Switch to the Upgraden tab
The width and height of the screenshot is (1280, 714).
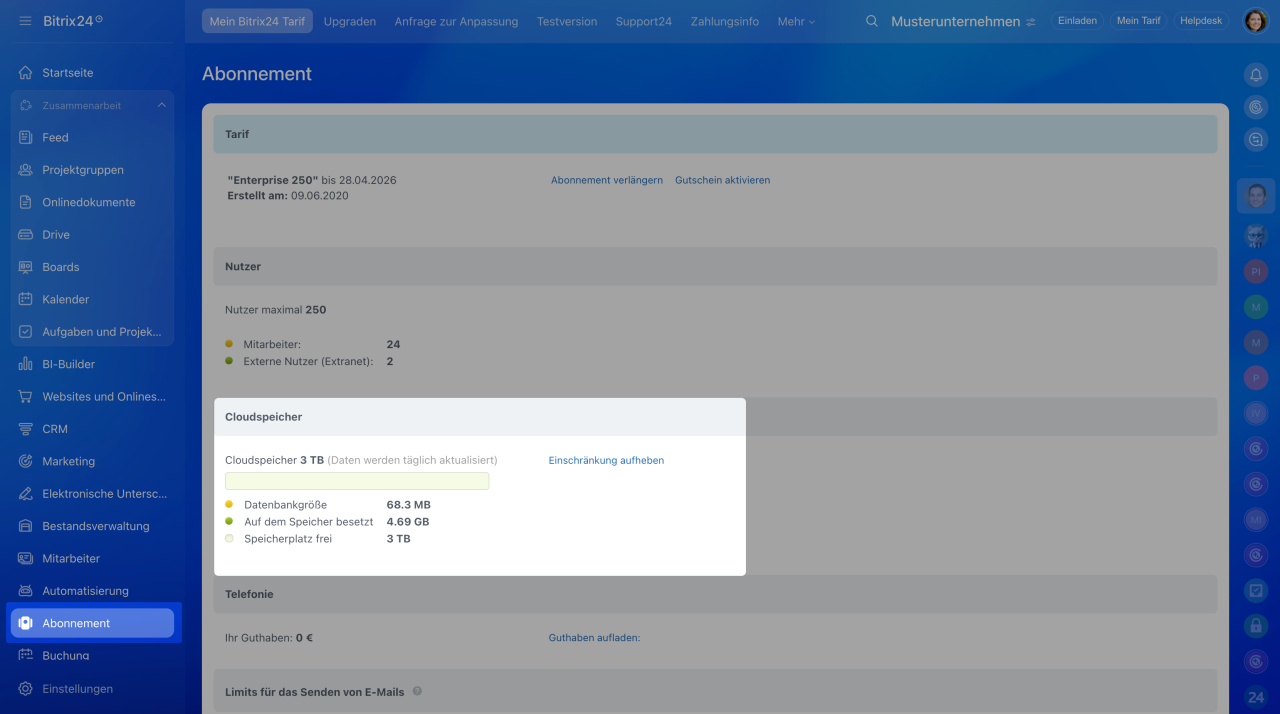(x=350, y=21)
